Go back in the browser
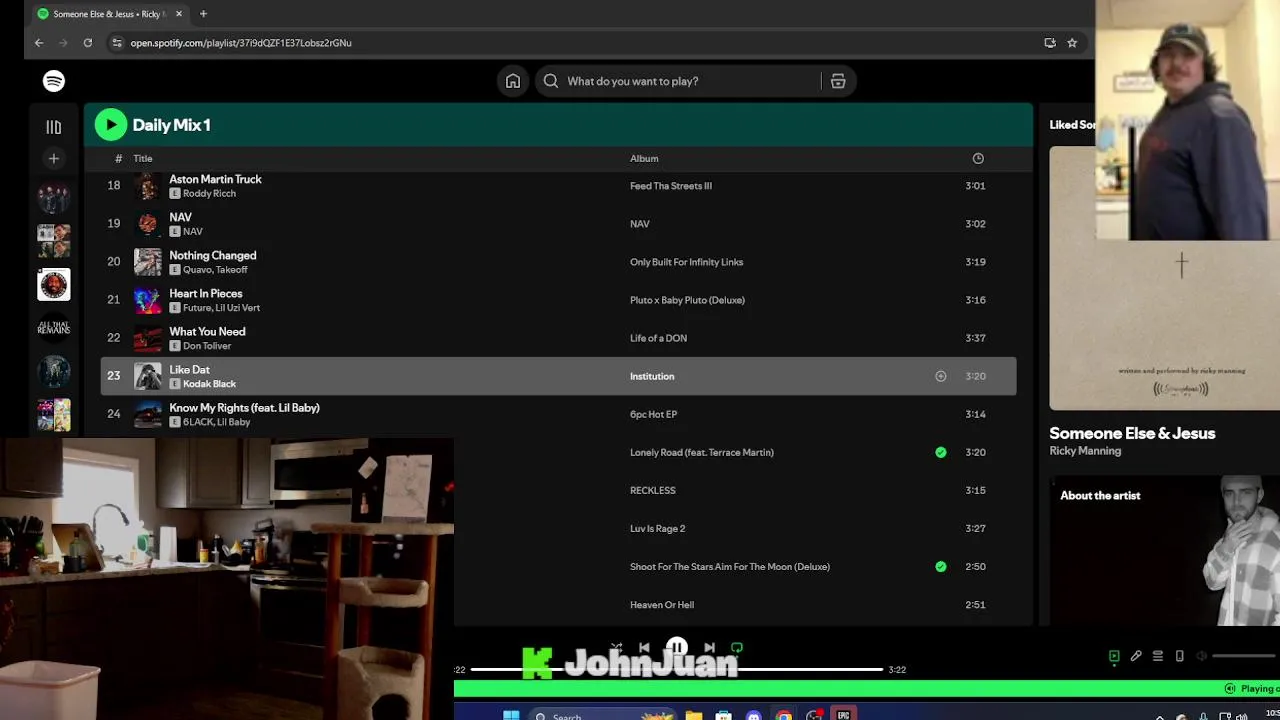Image resolution: width=1280 pixels, height=720 pixels. tap(39, 43)
